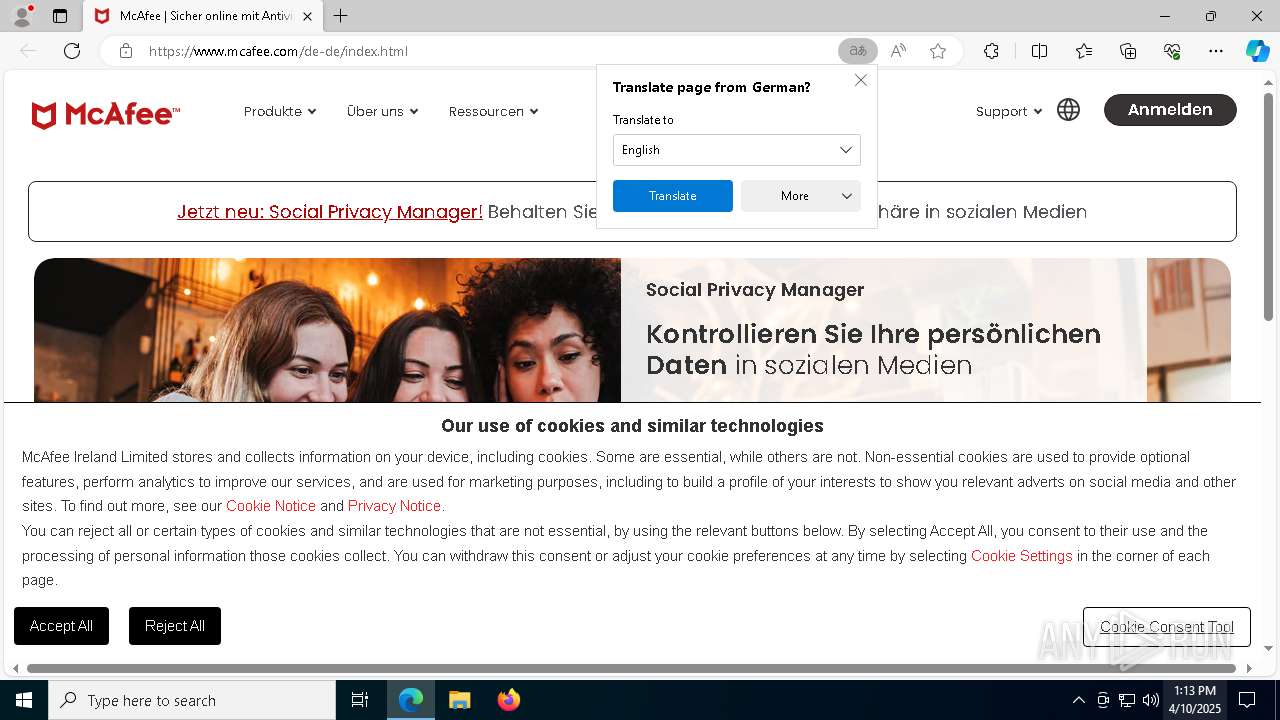This screenshot has width=1280, height=720.
Task: Open the Extensions puzzle icon
Action: coord(991,51)
